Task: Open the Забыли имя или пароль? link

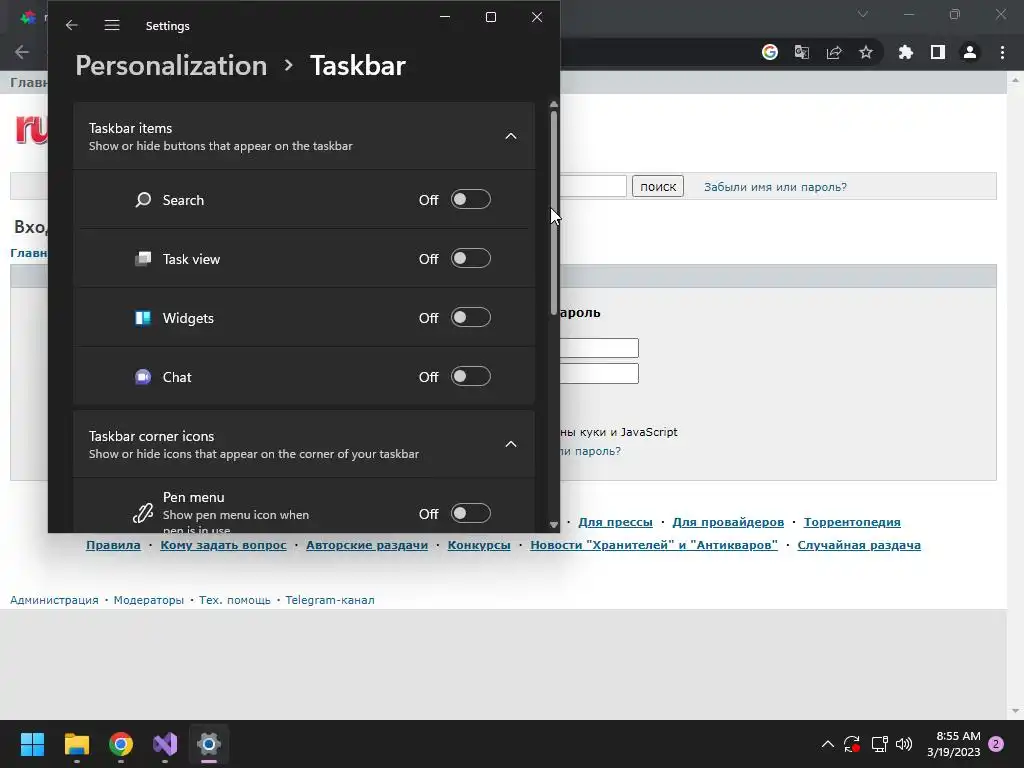Action: click(775, 187)
